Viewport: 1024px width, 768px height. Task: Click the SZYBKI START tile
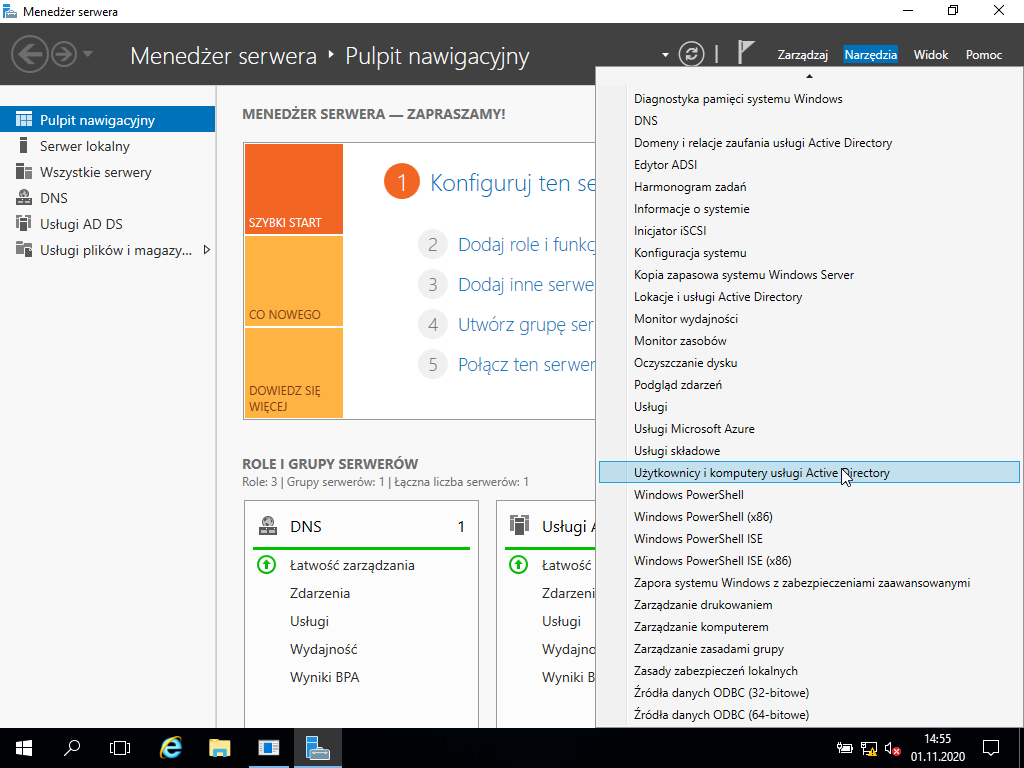coord(293,189)
